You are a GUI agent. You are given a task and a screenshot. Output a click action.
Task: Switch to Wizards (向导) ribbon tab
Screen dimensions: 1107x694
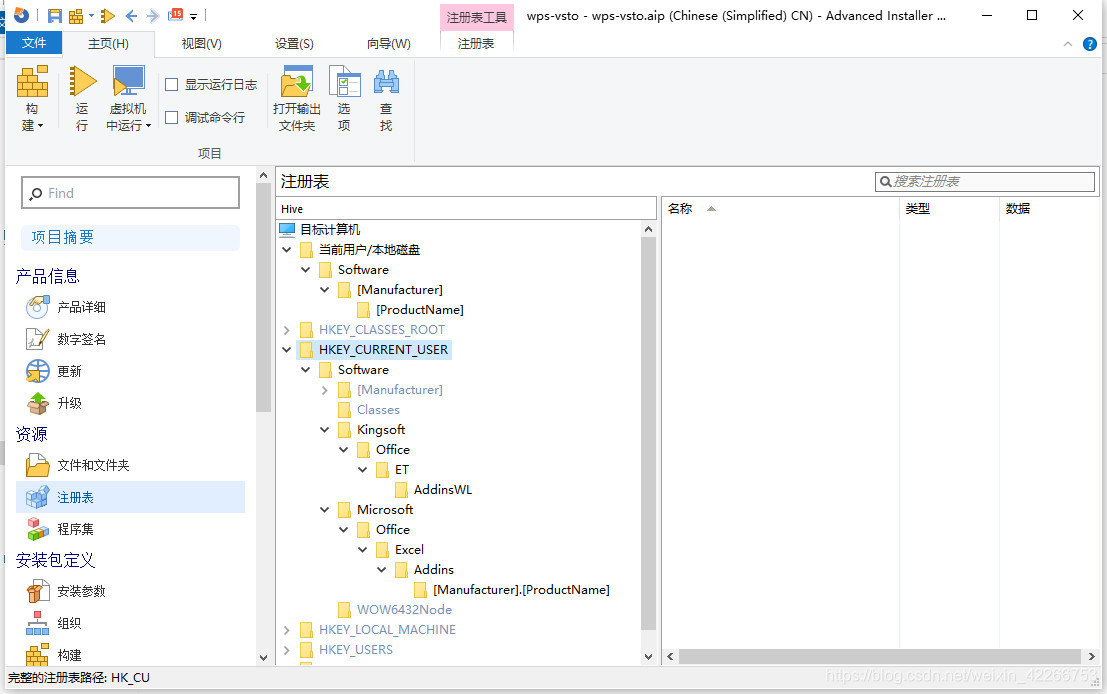click(x=388, y=44)
